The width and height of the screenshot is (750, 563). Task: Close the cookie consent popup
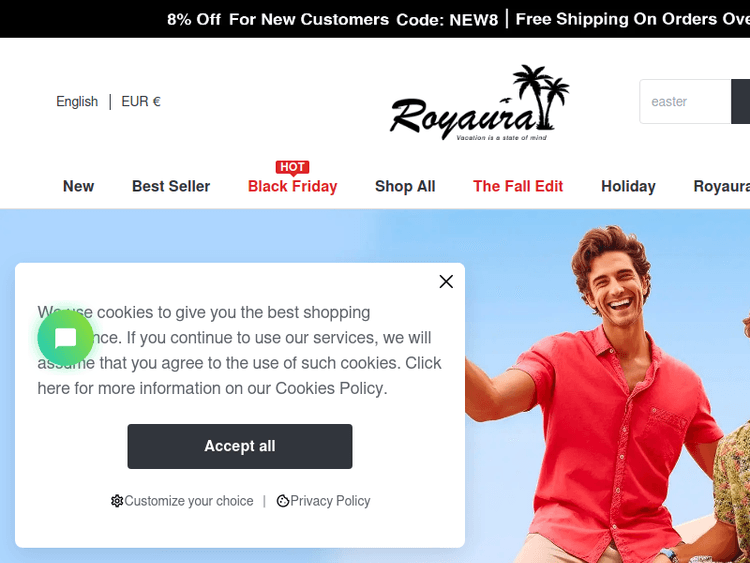446,282
